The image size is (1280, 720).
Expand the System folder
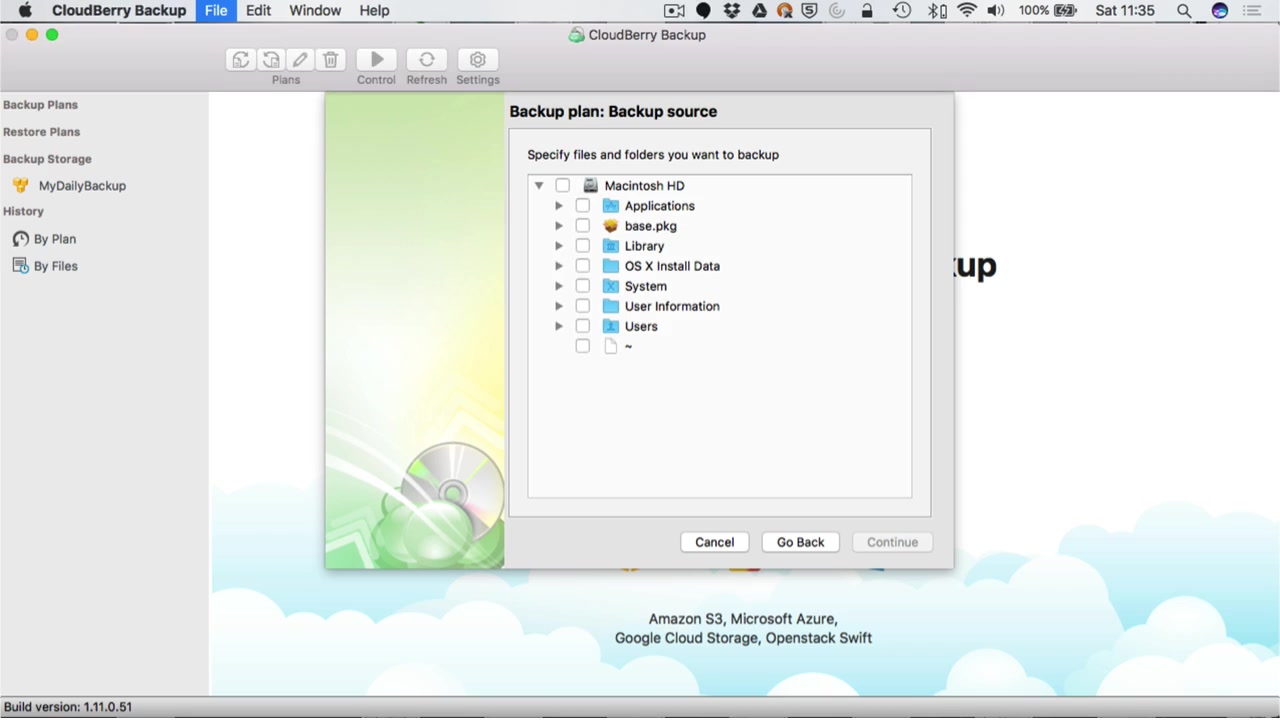pos(559,286)
